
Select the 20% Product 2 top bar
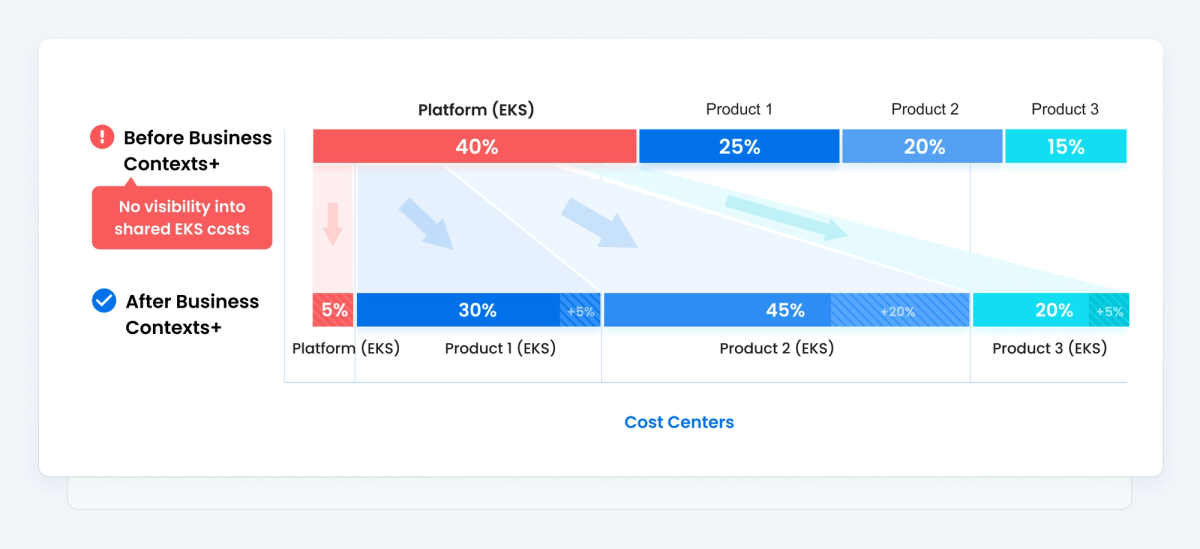(x=922, y=146)
